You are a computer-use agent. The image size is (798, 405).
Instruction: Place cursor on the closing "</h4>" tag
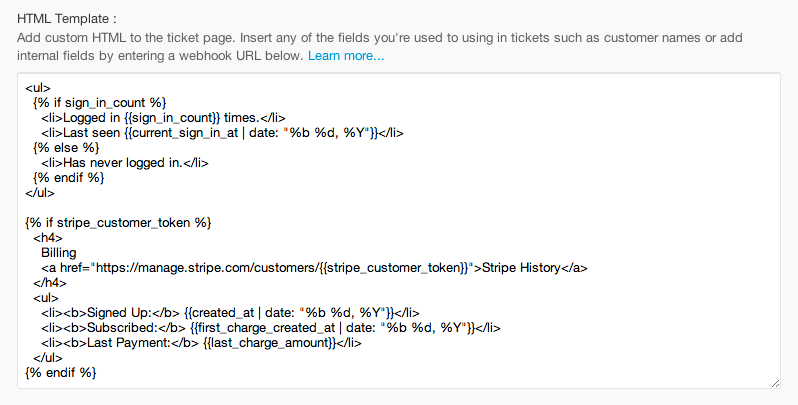[x=49, y=282]
